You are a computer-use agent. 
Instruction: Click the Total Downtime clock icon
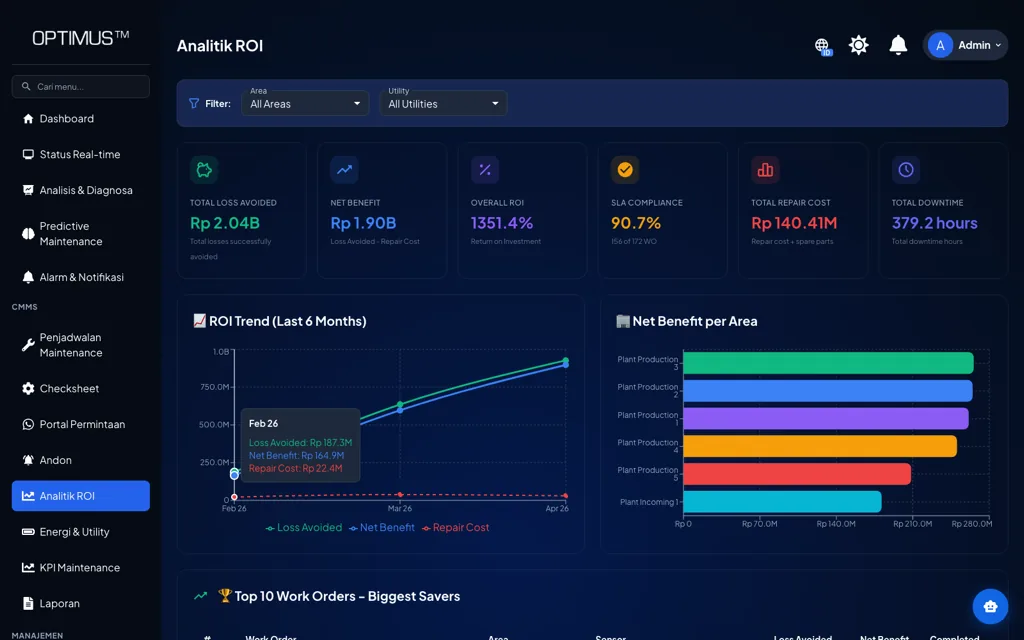click(x=906, y=170)
